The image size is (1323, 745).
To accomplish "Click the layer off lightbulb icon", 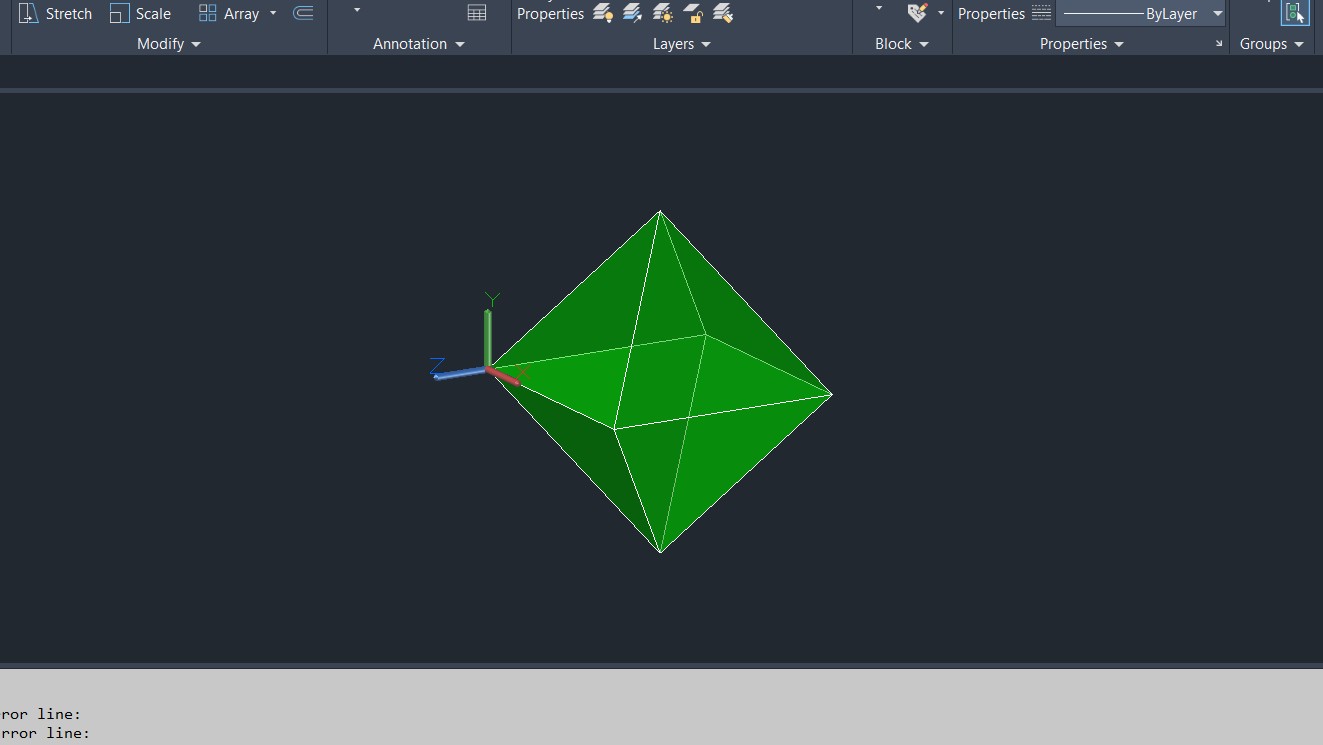I will (603, 13).
